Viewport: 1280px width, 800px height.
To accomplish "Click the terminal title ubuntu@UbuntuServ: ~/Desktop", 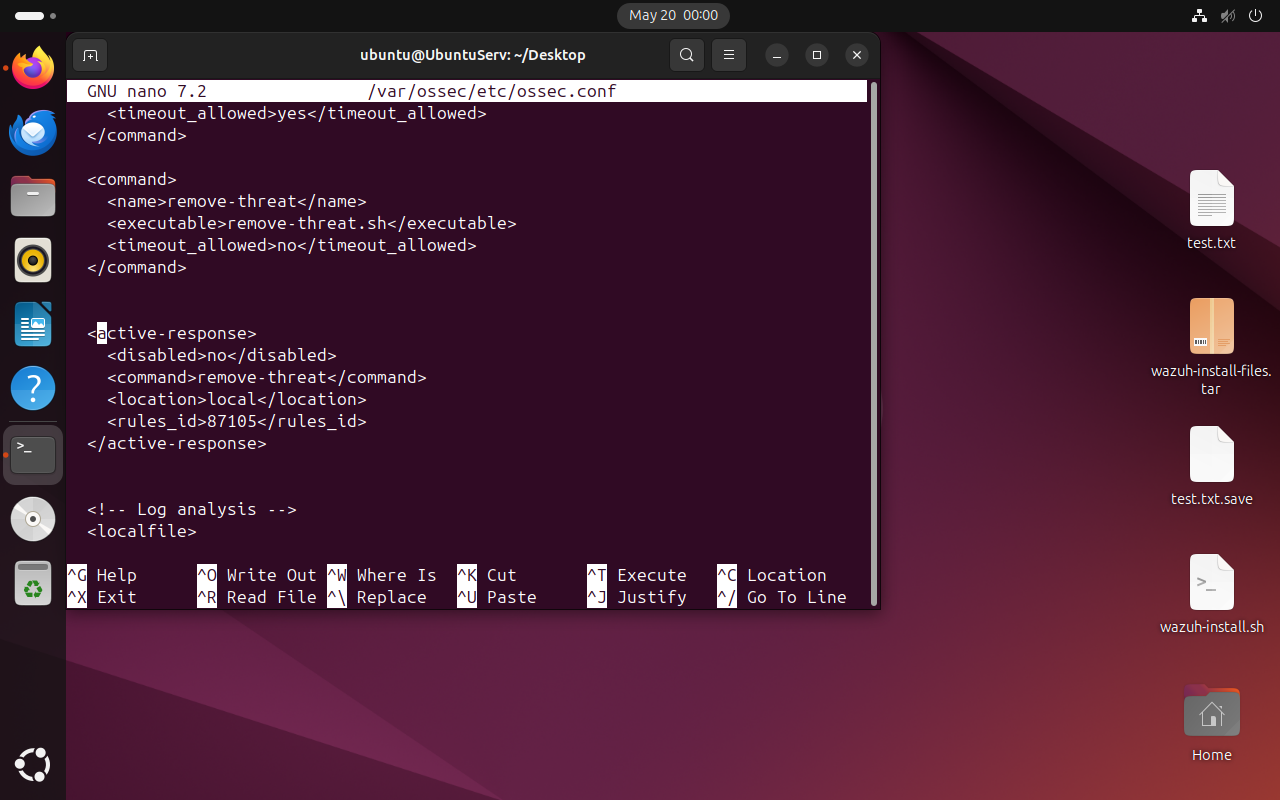I will [x=473, y=55].
